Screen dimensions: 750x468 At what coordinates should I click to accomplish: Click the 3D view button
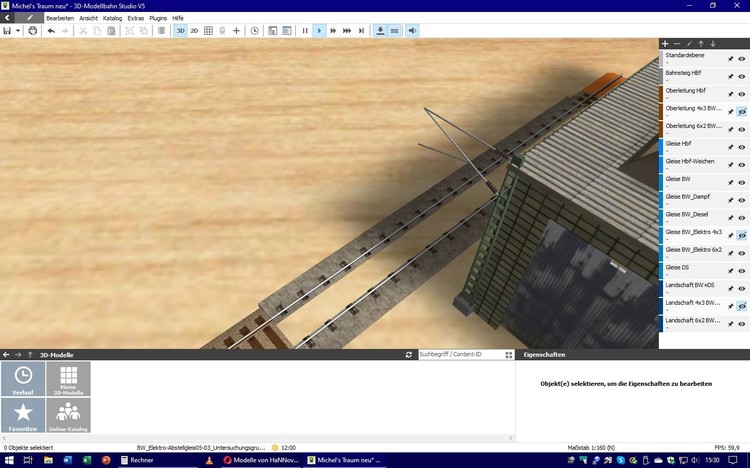[180, 31]
